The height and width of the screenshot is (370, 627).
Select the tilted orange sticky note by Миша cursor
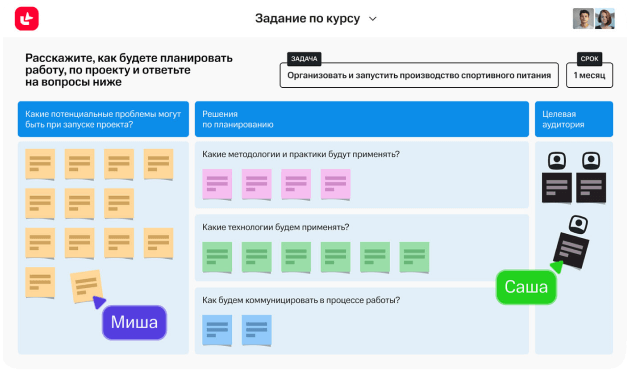(86, 286)
